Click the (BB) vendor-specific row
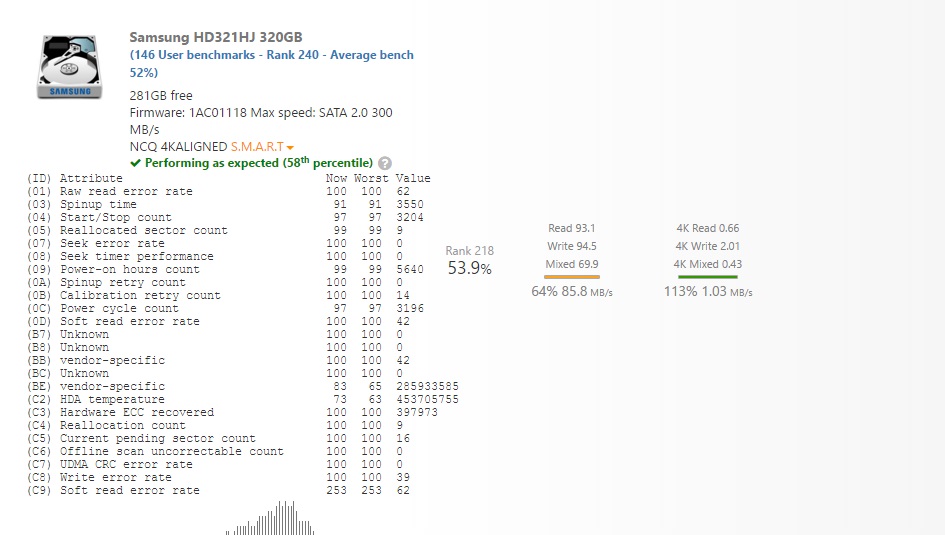 pos(218,360)
